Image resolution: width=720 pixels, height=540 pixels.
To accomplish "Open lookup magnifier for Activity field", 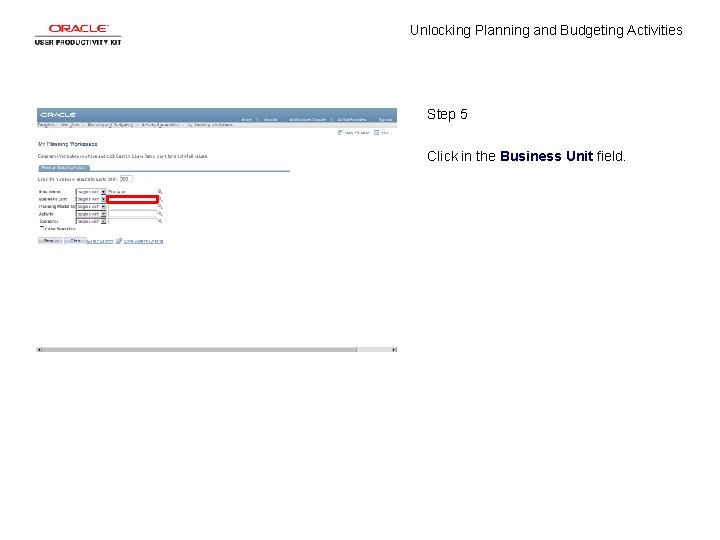I will (160, 214).
